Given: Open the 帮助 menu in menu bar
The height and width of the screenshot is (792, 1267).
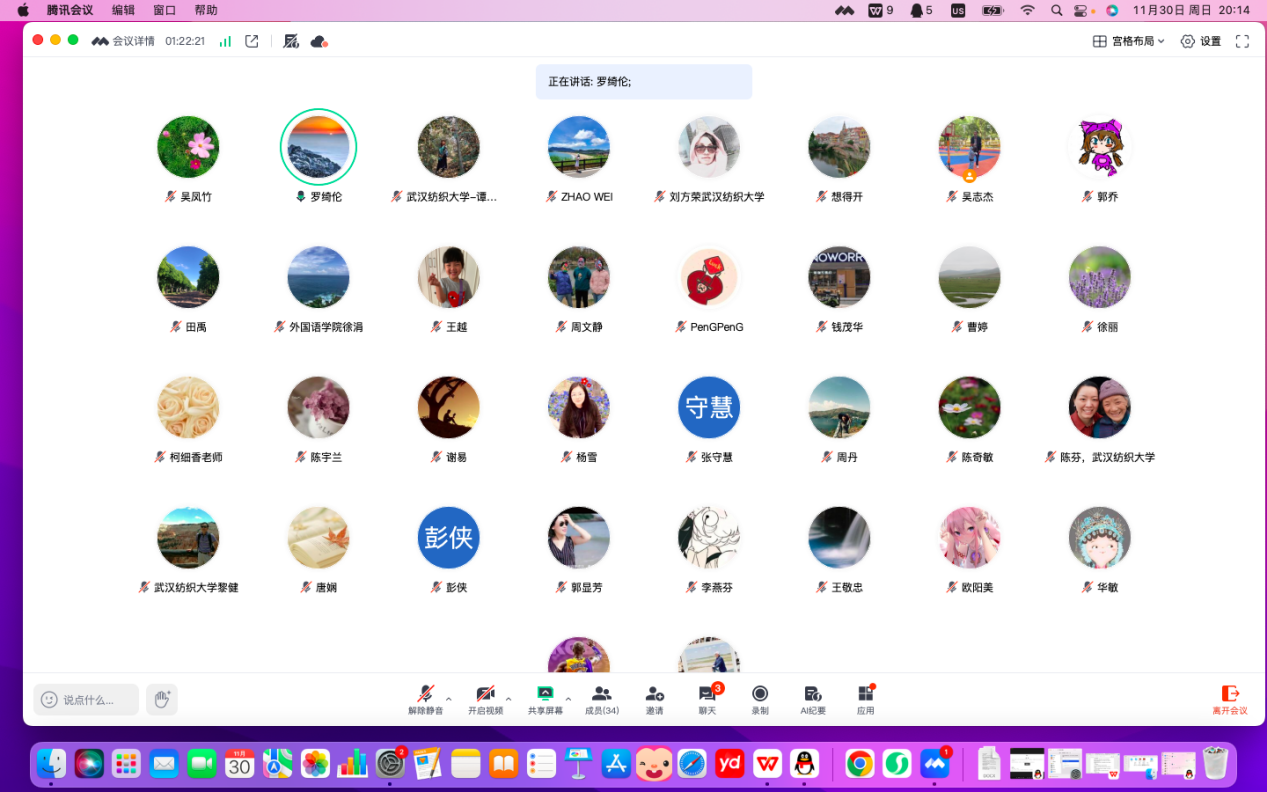Looking at the screenshot, I should point(205,10).
